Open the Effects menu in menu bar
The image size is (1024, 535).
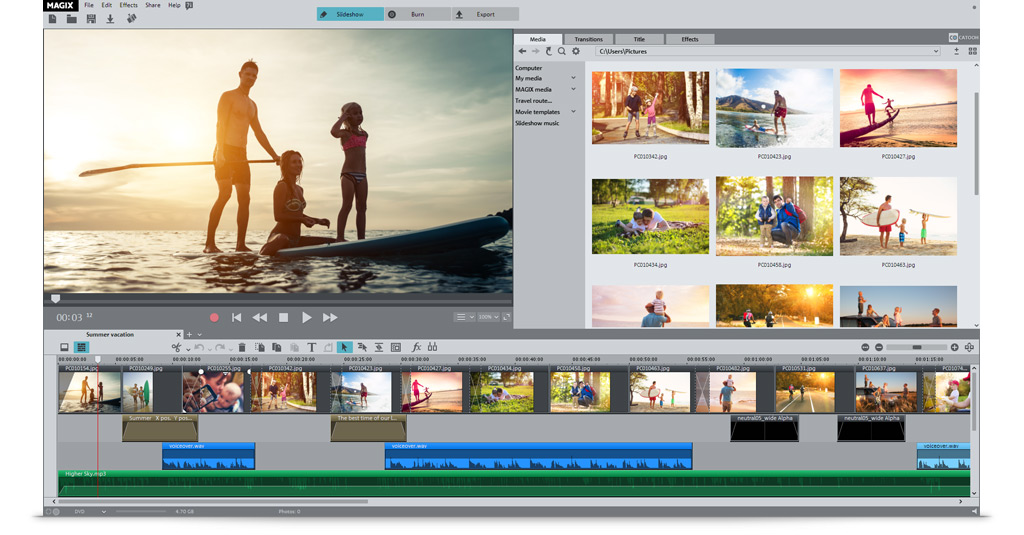[128, 5]
